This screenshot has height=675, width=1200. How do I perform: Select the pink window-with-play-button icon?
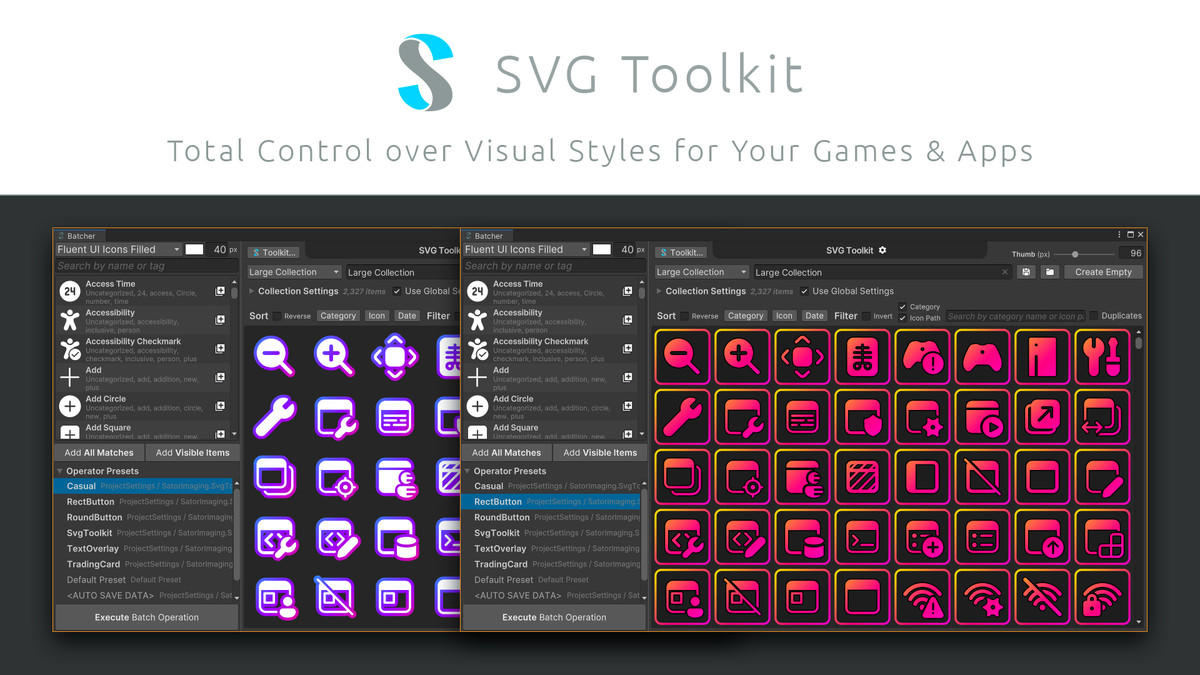[x=983, y=416]
